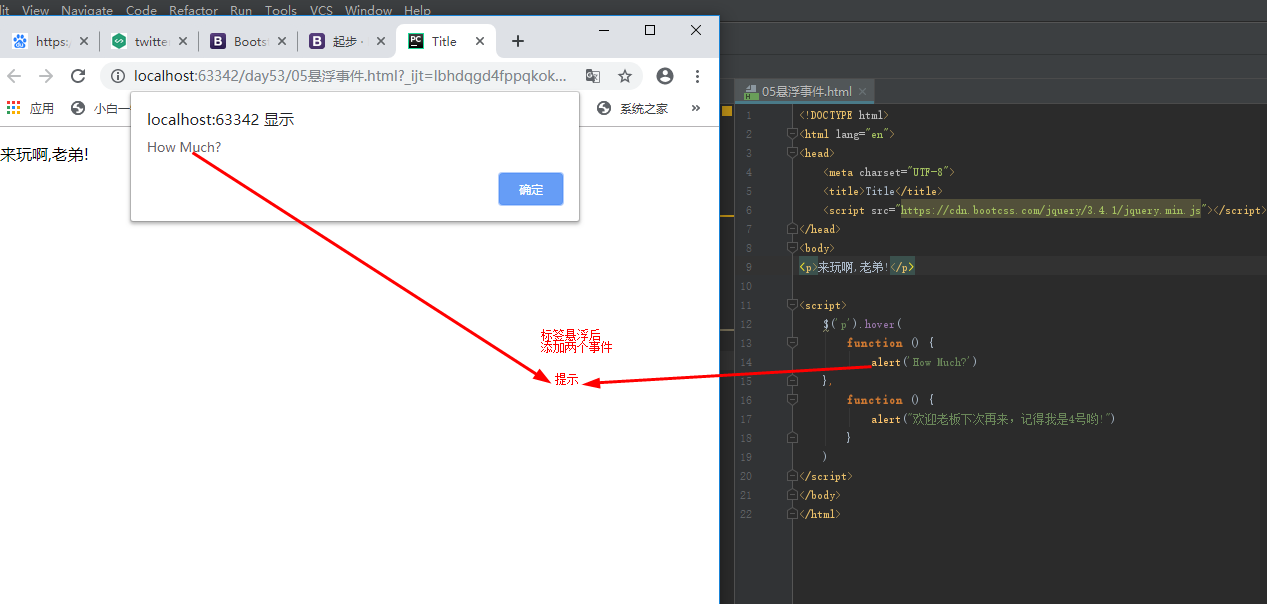Place cursor in alert('How Much?') code
This screenshot has width=1267, height=604.
924,362
